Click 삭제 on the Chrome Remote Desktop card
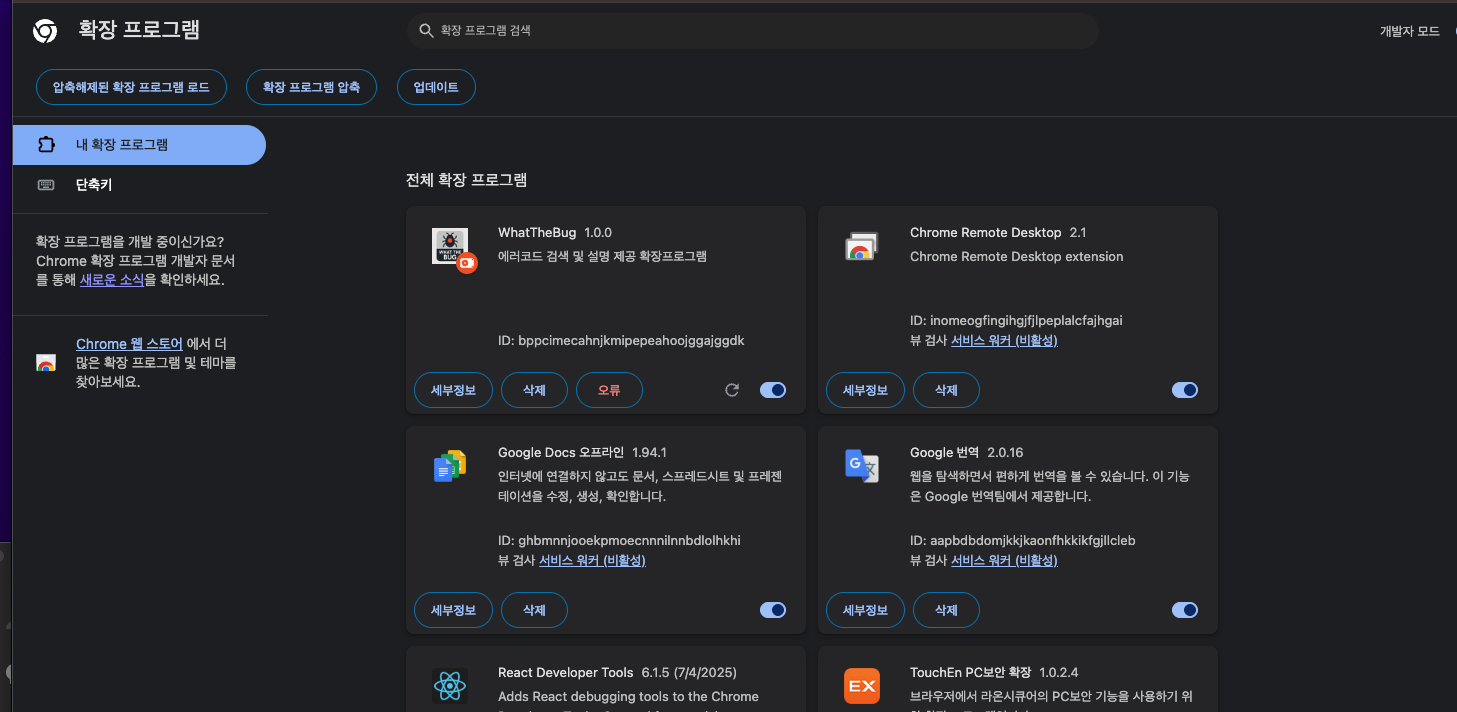Viewport: 1457px width, 712px height. (x=946, y=390)
